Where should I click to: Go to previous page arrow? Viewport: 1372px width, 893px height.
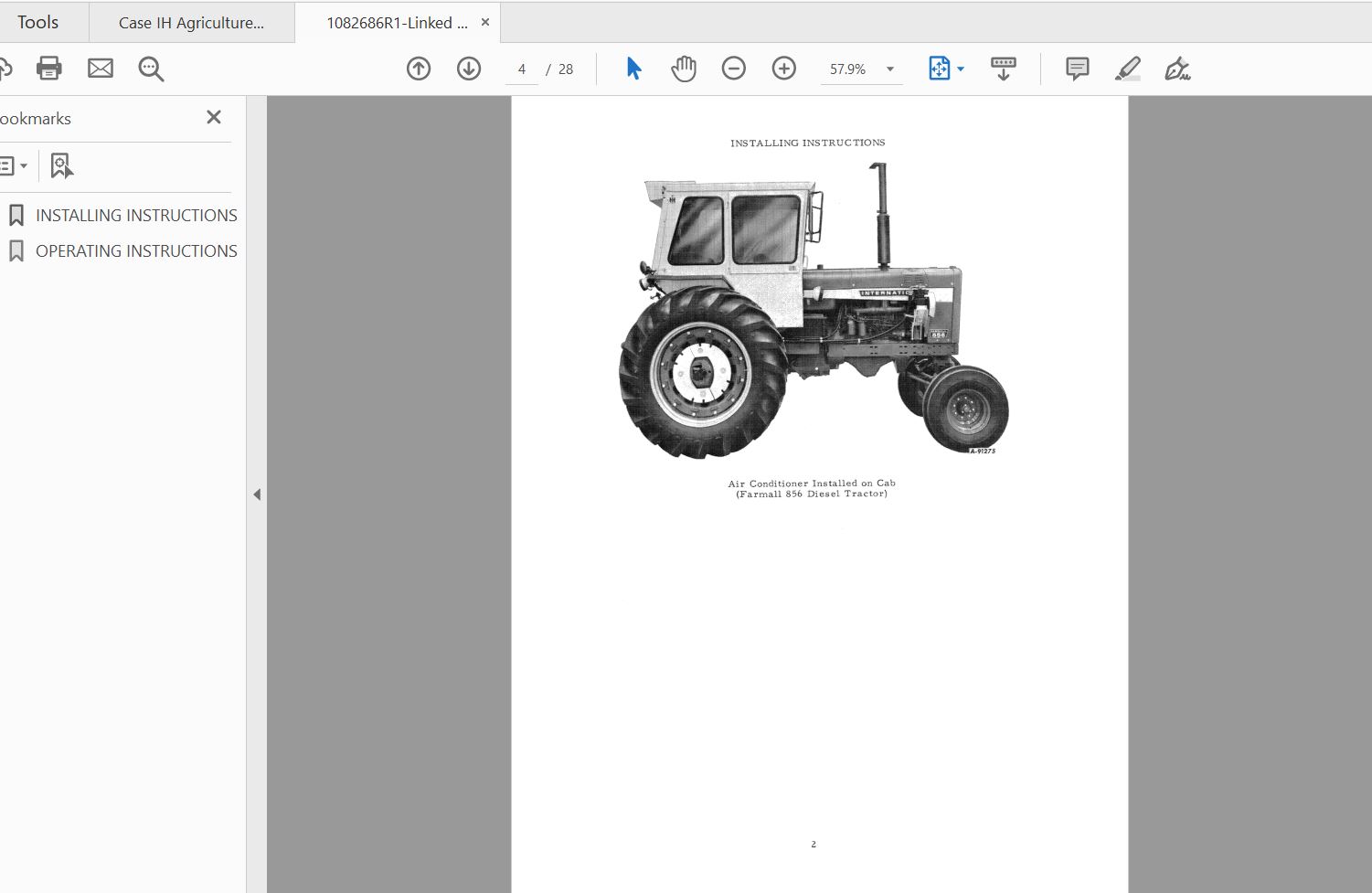[x=419, y=69]
